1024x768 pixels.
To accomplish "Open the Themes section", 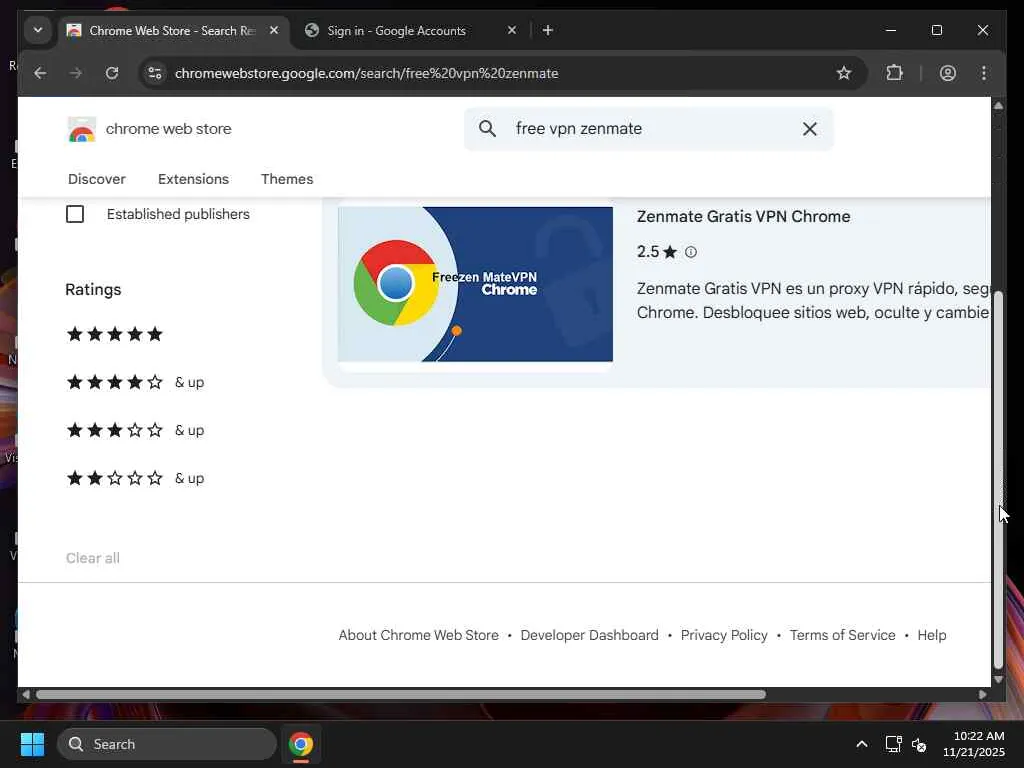I will coord(287,179).
